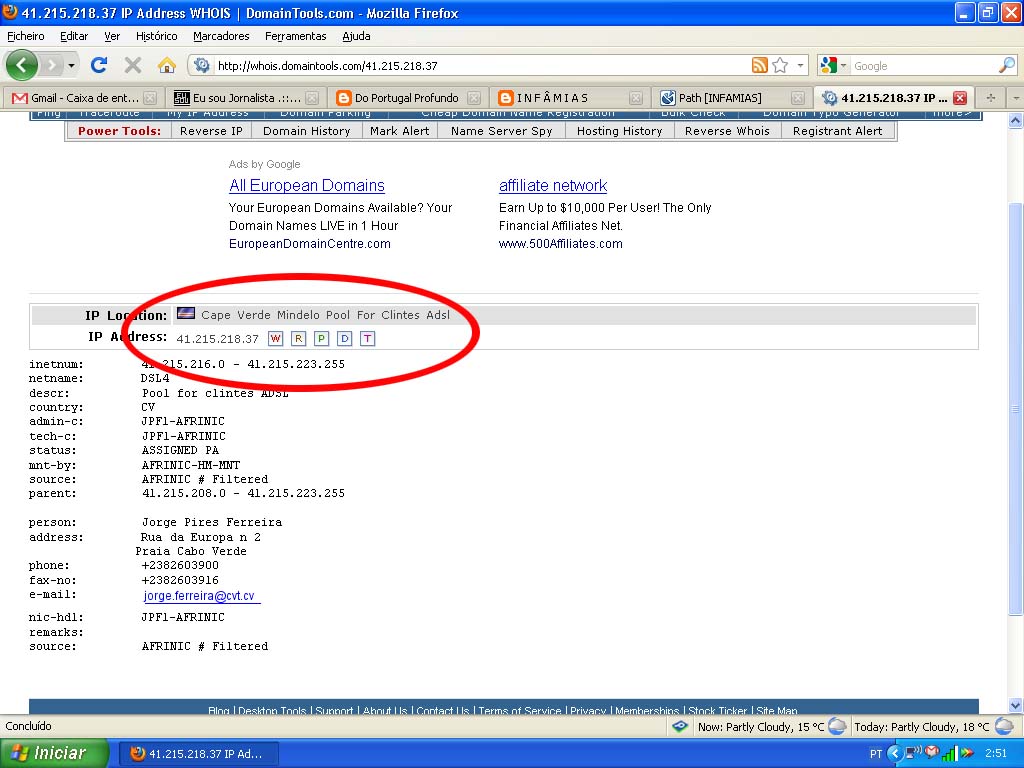Open the affiliate network ad link
This screenshot has width=1024, height=768.
tap(553, 185)
